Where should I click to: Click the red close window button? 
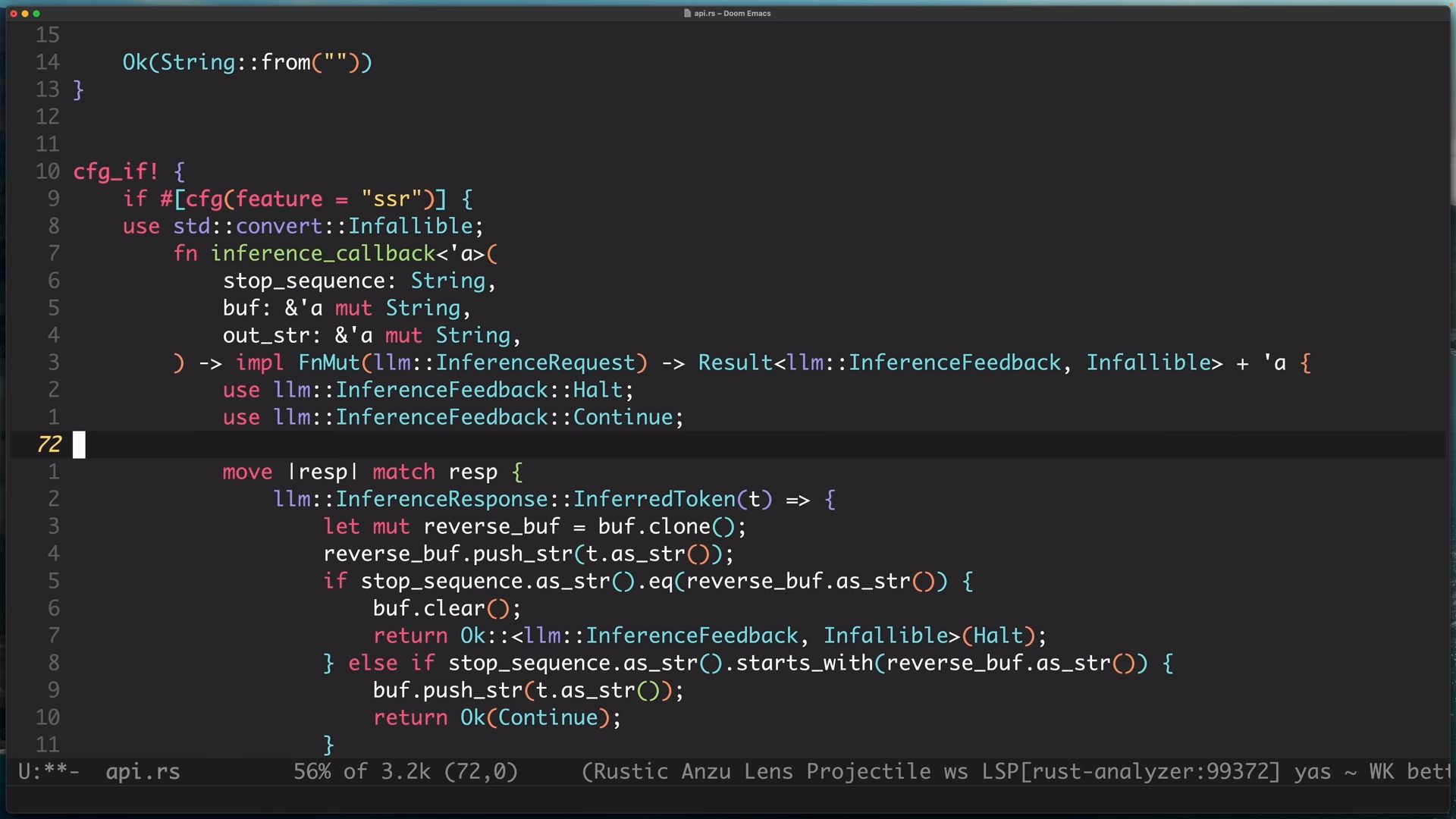coord(14,14)
